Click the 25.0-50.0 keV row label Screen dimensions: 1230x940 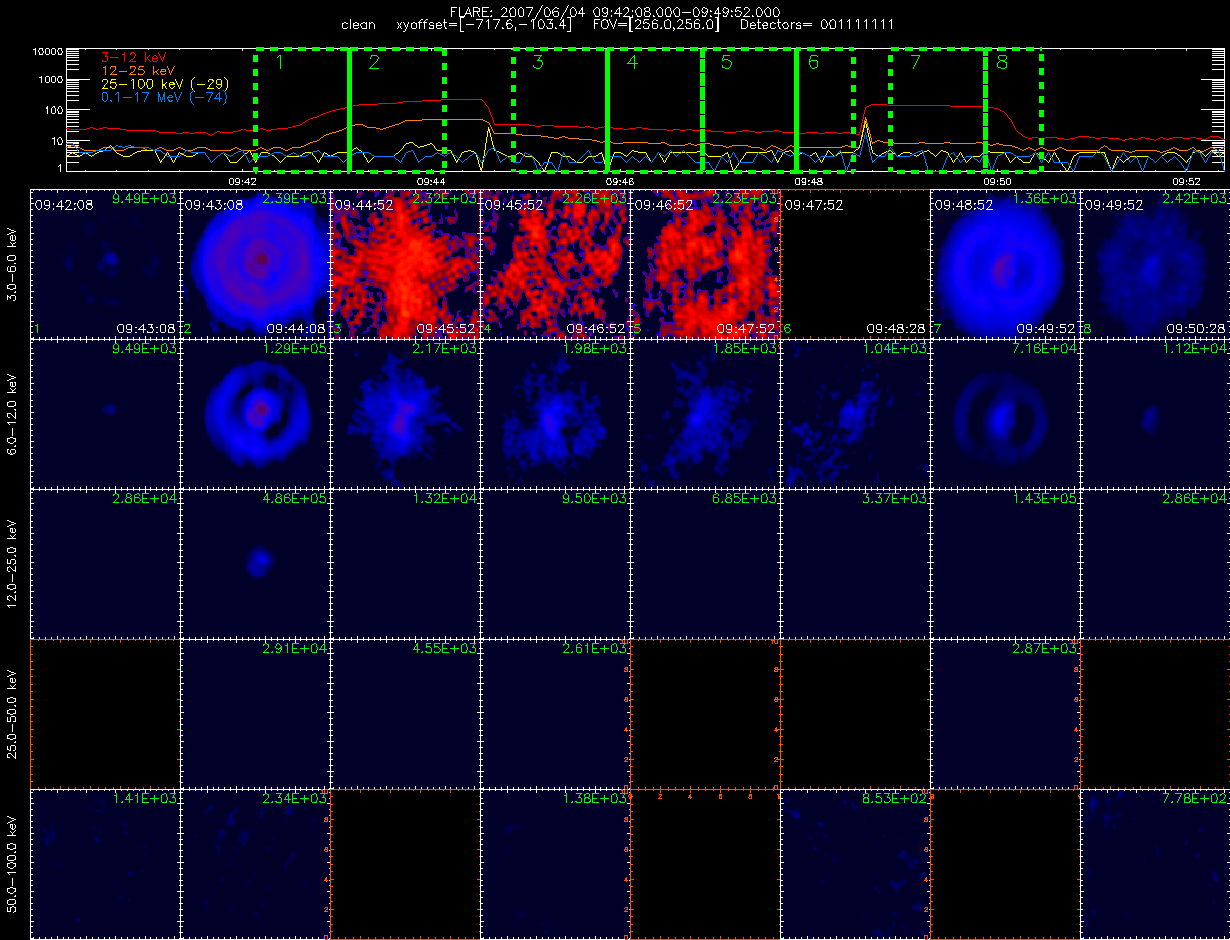click(14, 714)
